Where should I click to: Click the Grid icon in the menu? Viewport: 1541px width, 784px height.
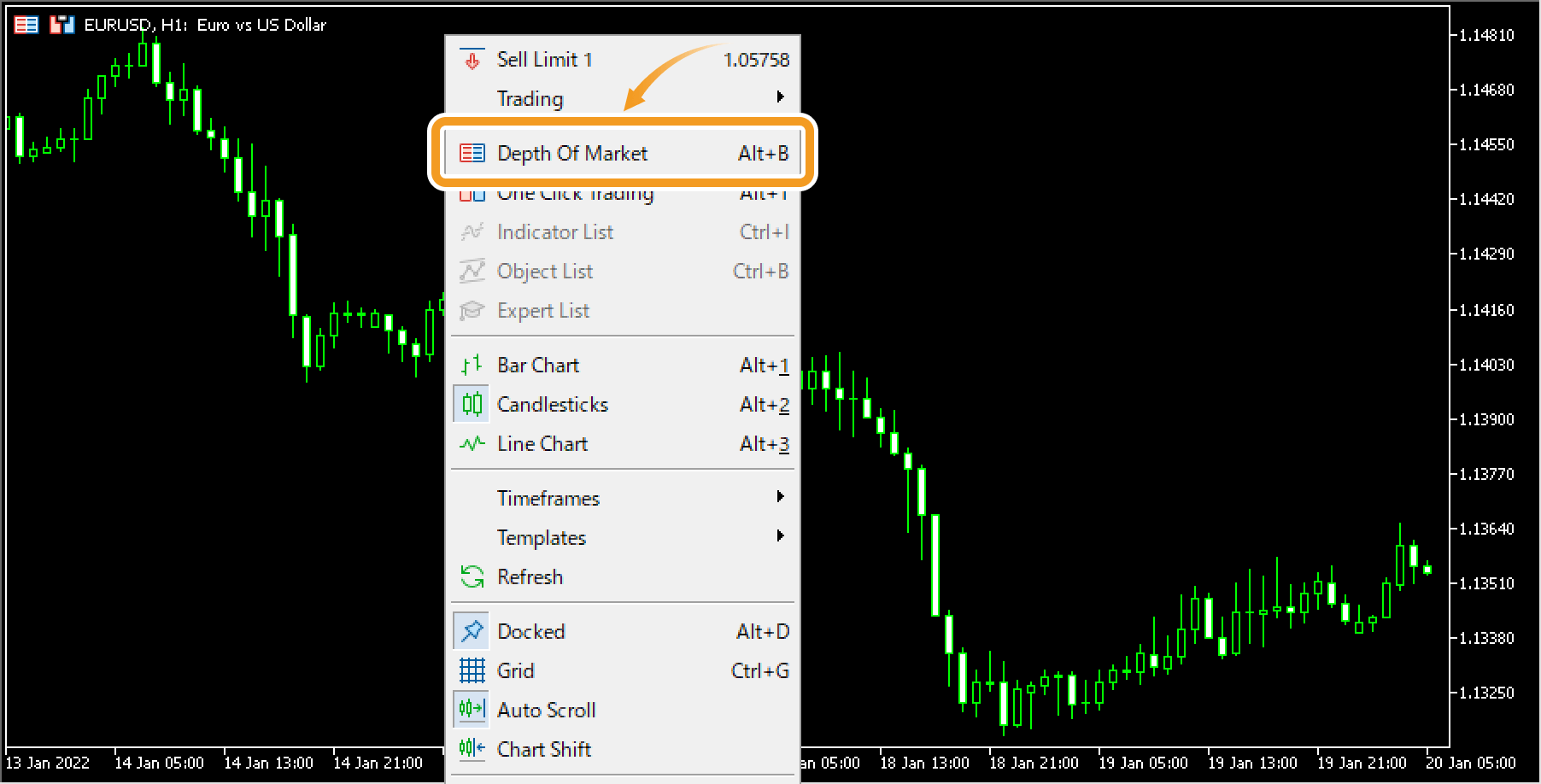(471, 670)
